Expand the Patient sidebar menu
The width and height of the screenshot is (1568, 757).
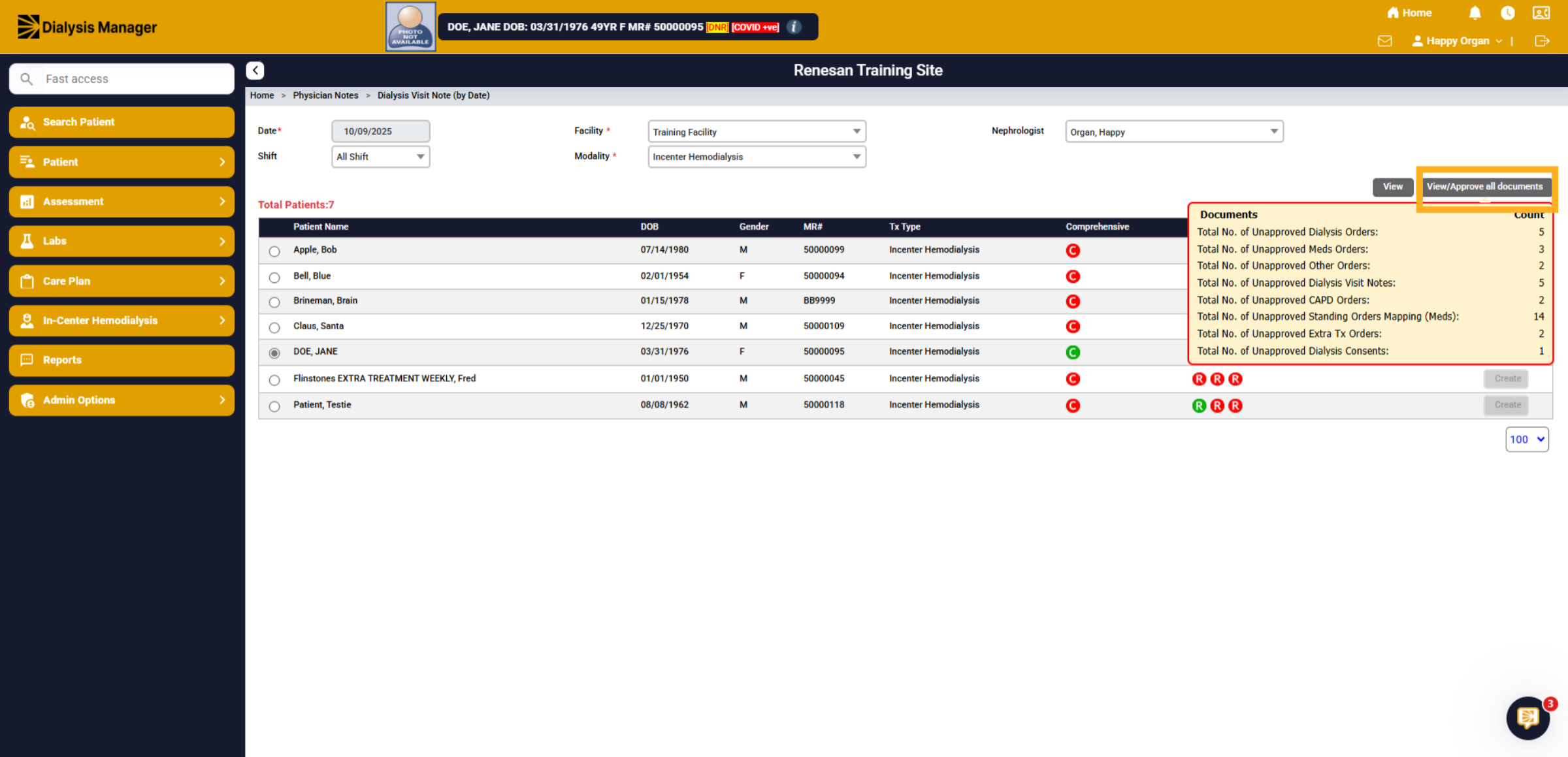click(x=122, y=162)
